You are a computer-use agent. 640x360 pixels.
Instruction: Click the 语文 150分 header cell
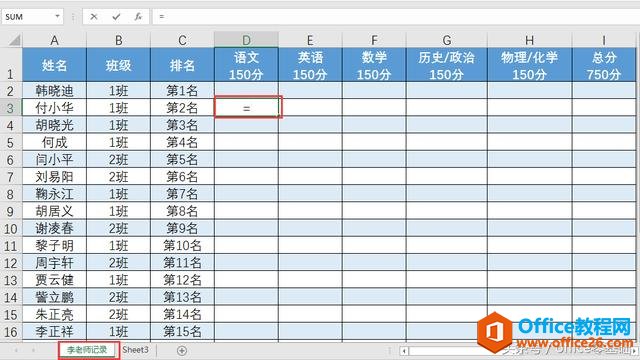[x=246, y=65]
